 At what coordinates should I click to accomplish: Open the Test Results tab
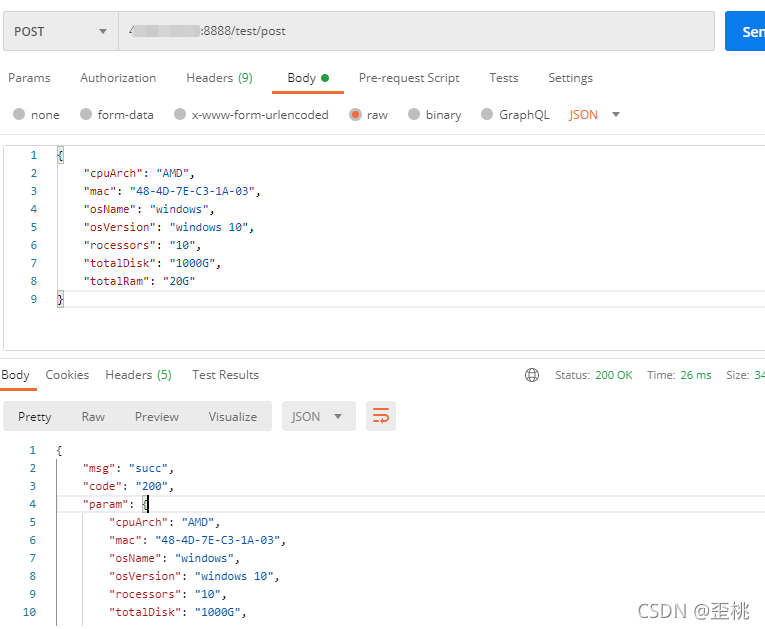tap(225, 375)
